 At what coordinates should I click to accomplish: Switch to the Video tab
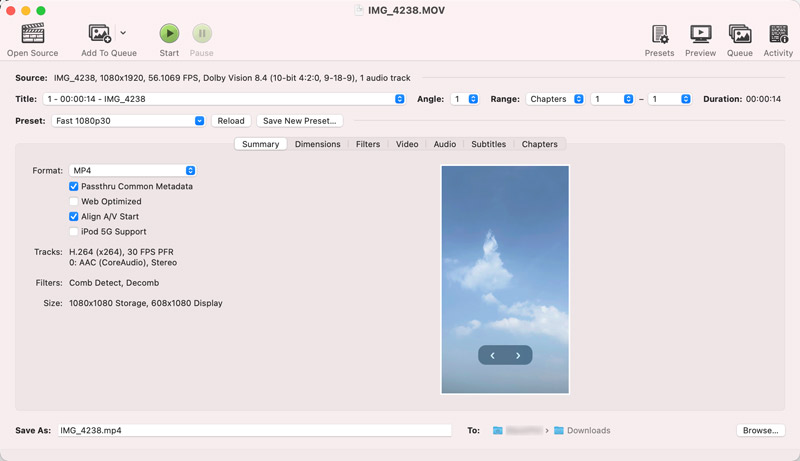407,144
